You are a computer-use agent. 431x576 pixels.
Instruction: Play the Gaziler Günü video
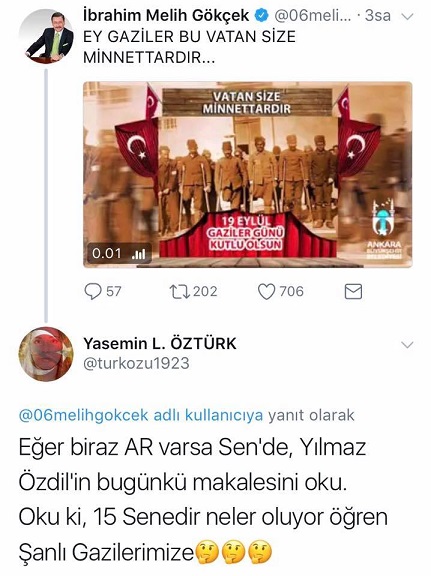248,174
